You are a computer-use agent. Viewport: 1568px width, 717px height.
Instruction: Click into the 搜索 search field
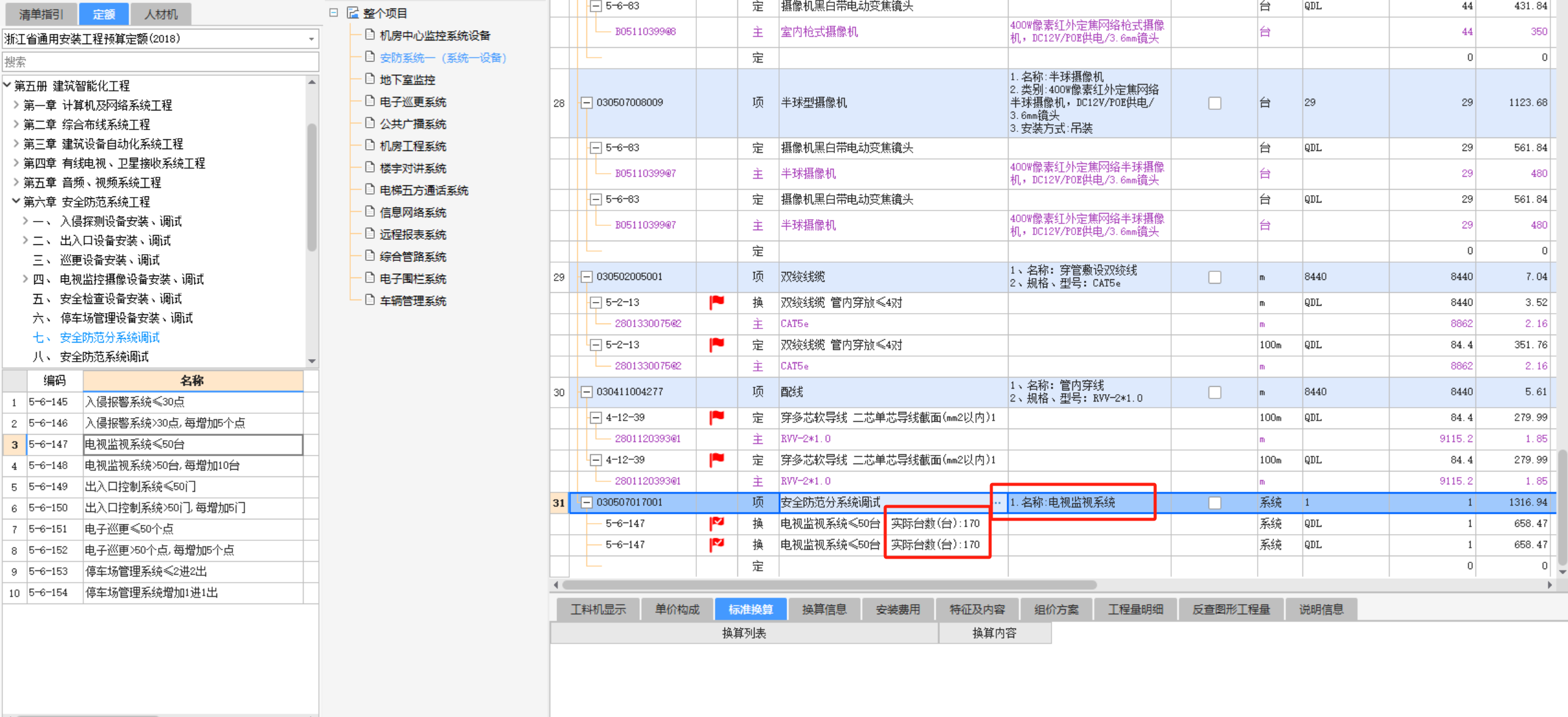(159, 62)
